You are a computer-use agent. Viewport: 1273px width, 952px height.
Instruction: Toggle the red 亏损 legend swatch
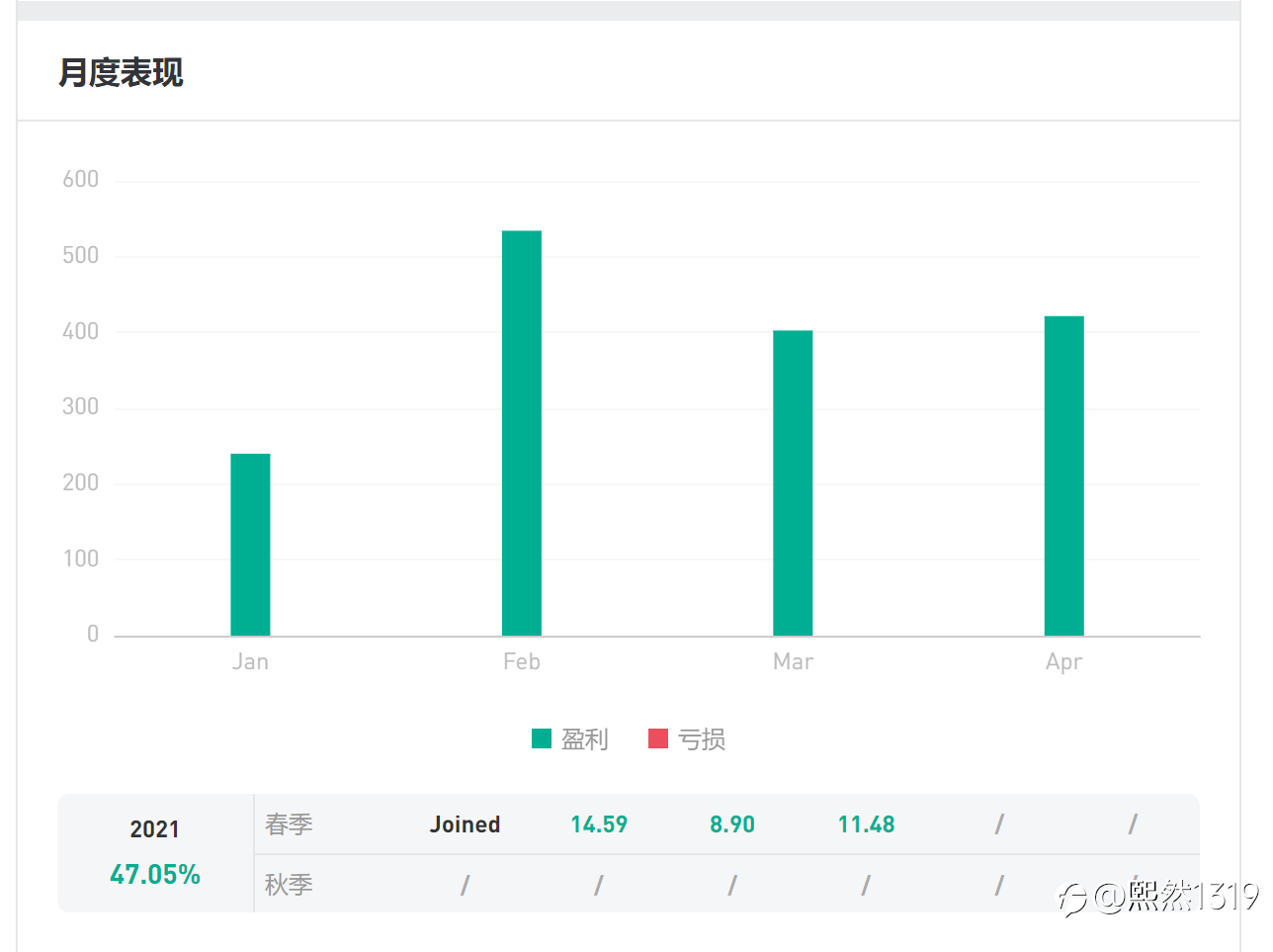pos(658,738)
